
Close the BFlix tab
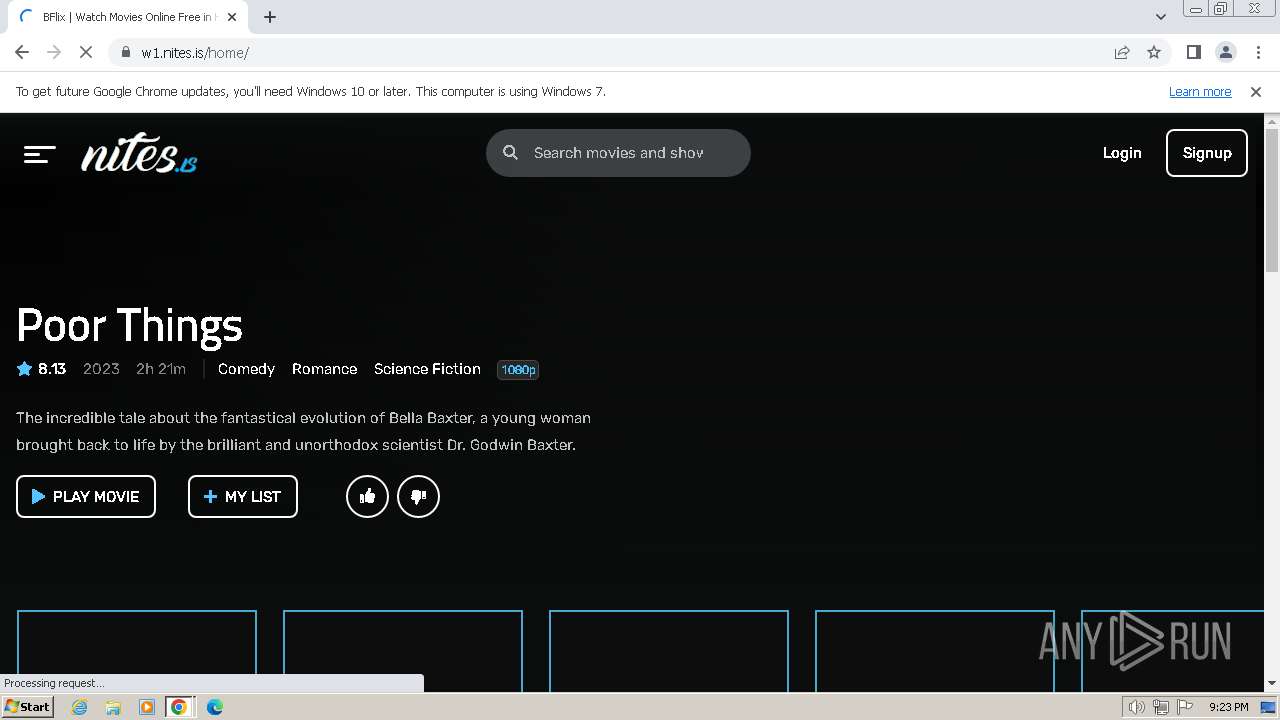click(x=232, y=17)
